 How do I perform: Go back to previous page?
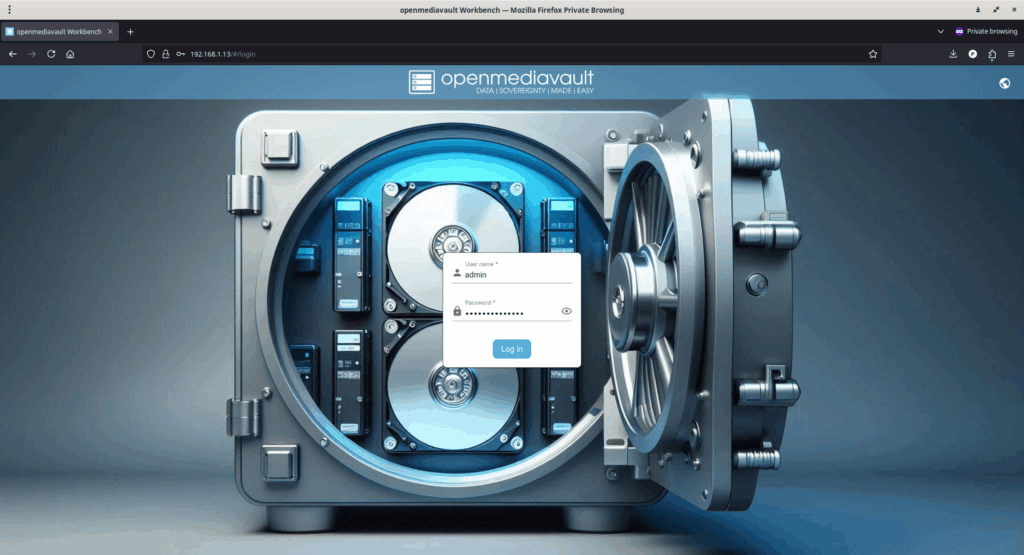coord(12,54)
